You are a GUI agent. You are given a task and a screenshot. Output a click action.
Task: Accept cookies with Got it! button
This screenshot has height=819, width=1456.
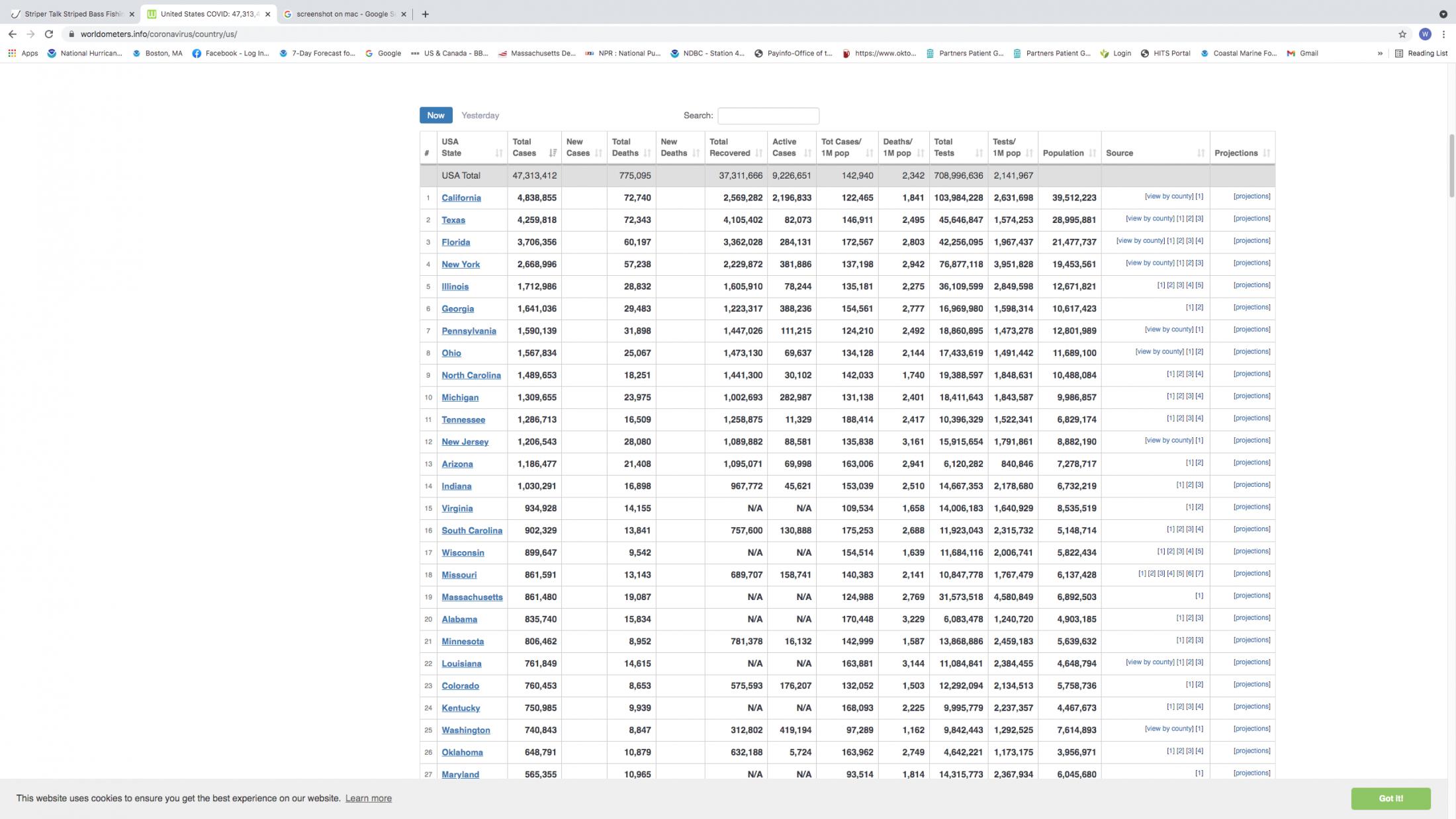(1390, 798)
